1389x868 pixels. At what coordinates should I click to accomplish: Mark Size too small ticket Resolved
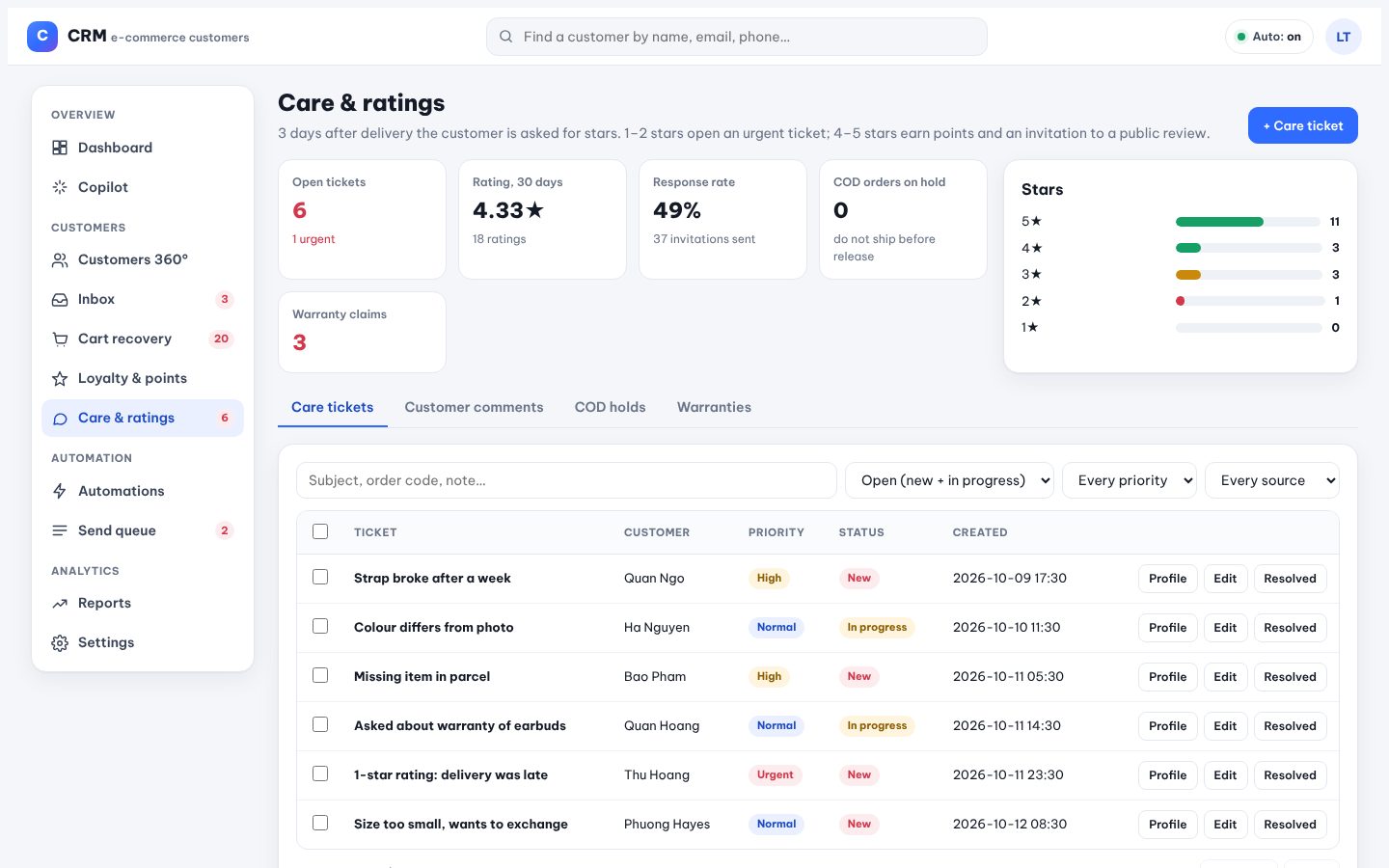coord(1290,825)
